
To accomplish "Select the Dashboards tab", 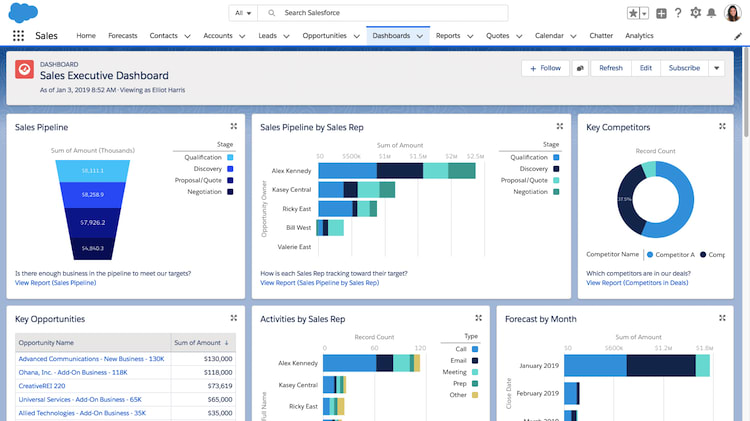I will click(391, 36).
